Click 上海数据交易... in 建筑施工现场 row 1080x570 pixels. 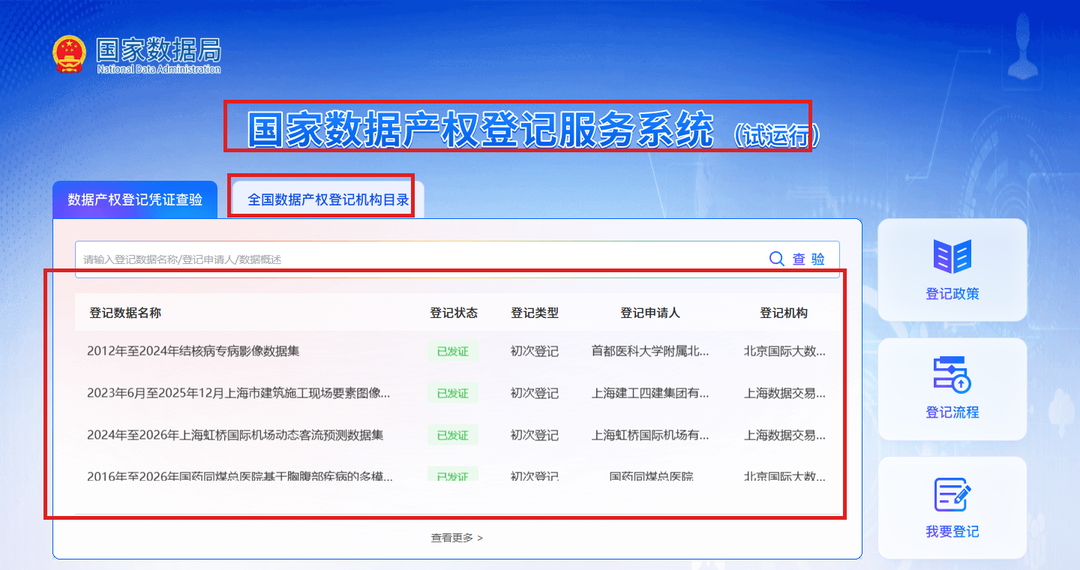point(784,393)
